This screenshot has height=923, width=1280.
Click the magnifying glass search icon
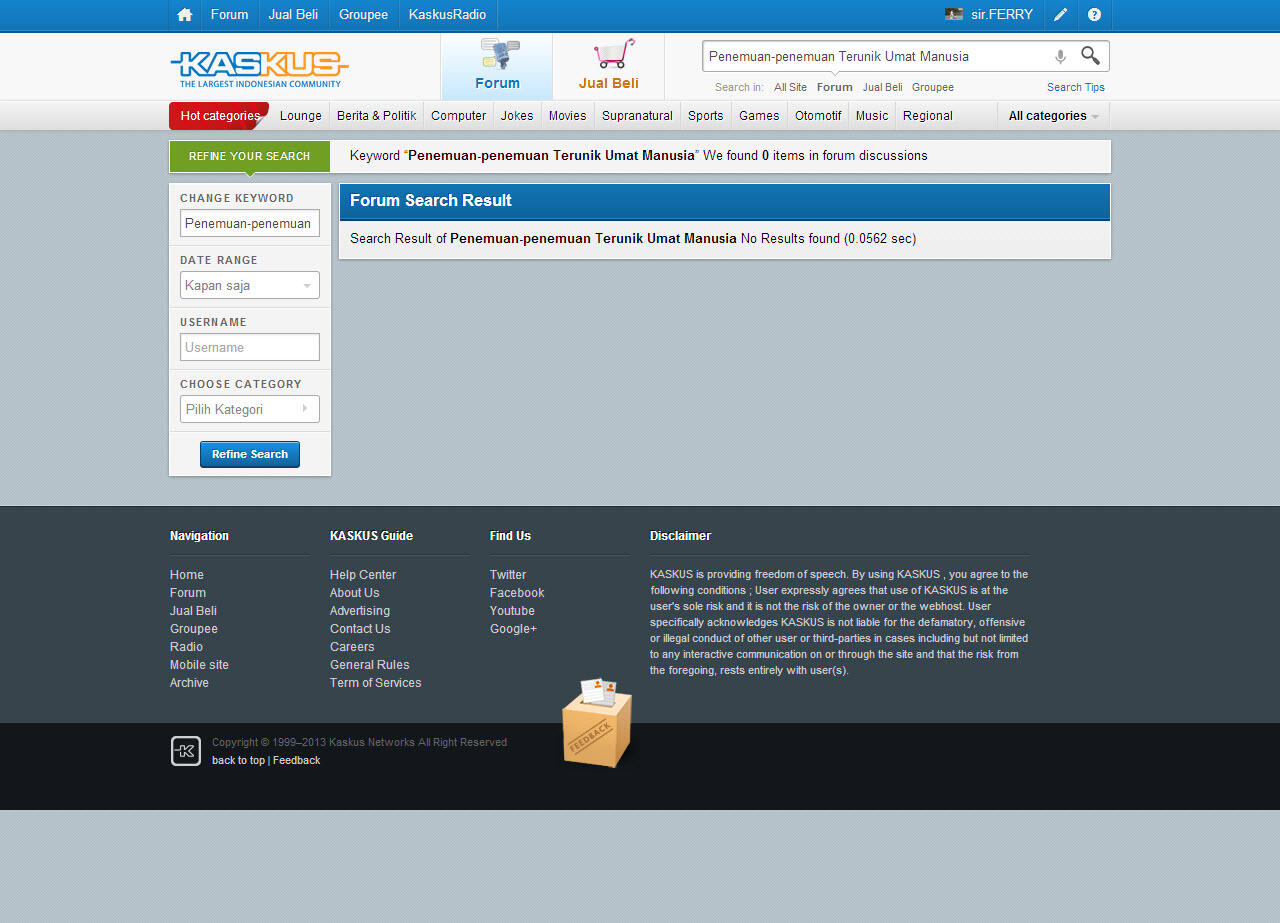tap(1090, 56)
